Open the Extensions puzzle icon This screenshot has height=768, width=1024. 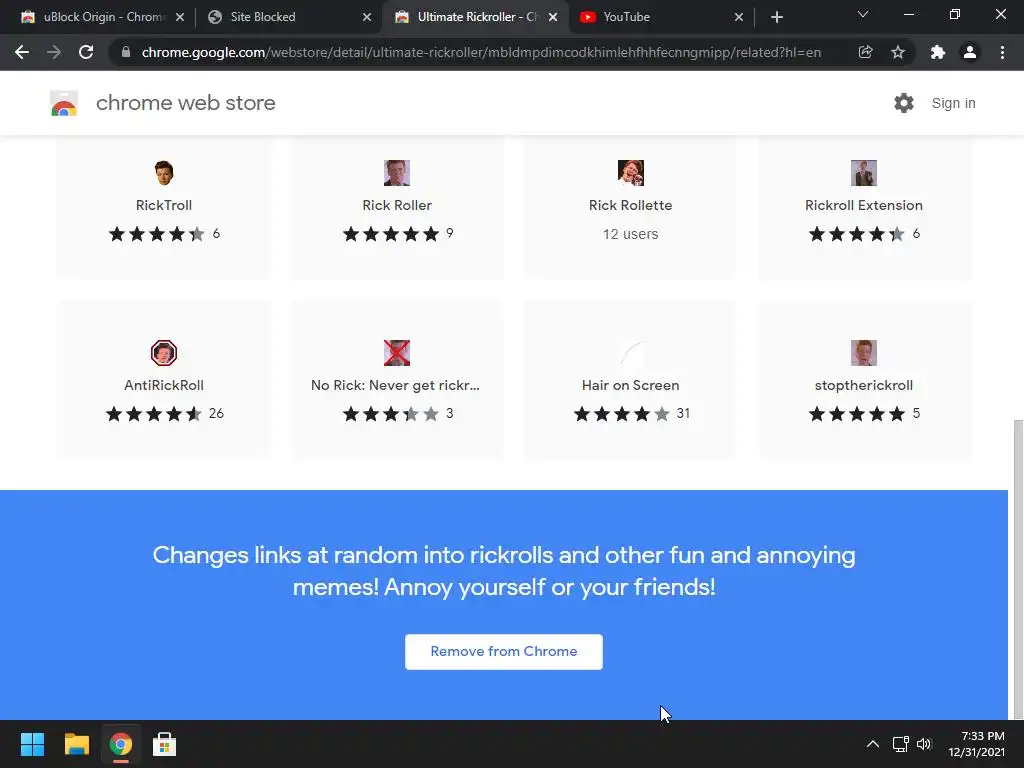click(x=938, y=52)
